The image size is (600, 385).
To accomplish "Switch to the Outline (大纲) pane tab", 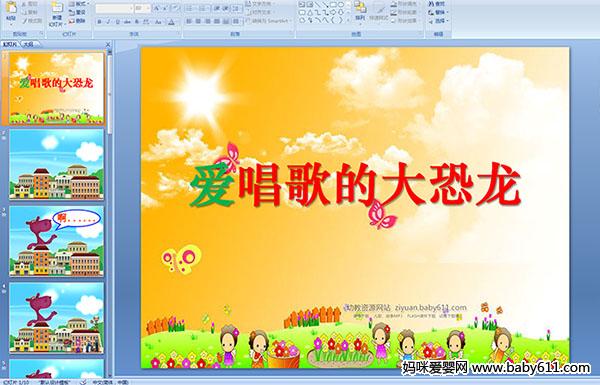I will [x=28, y=44].
